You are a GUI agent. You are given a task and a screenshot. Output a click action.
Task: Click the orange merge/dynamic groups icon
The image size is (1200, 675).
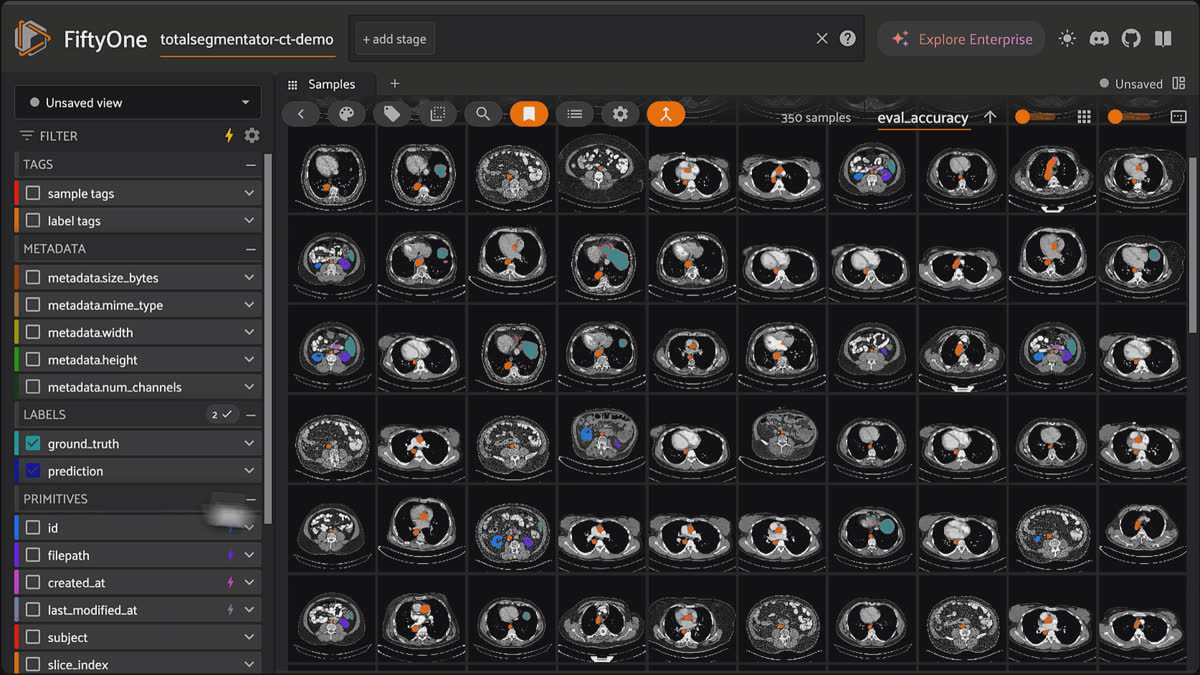pyautogui.click(x=666, y=114)
